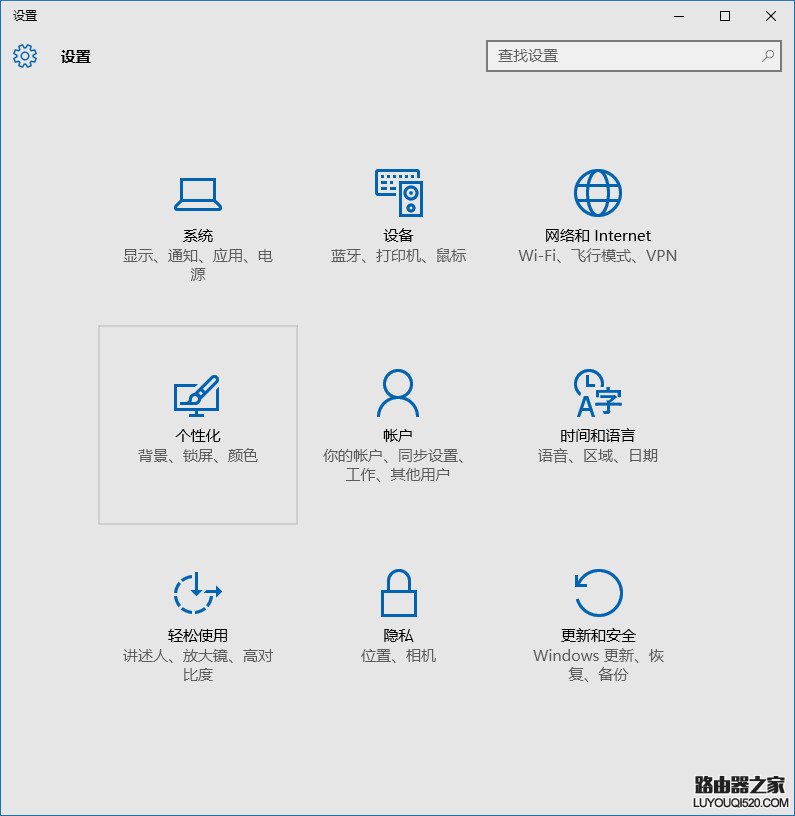This screenshot has height=816, width=795.
Task: Click description 背景、锁屏、颜色
Action: [x=198, y=455]
